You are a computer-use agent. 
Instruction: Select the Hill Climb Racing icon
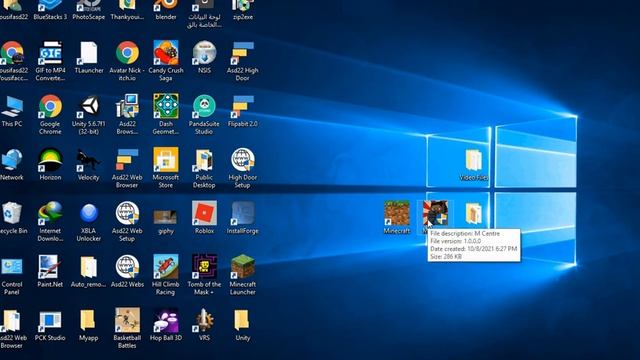pos(166,275)
